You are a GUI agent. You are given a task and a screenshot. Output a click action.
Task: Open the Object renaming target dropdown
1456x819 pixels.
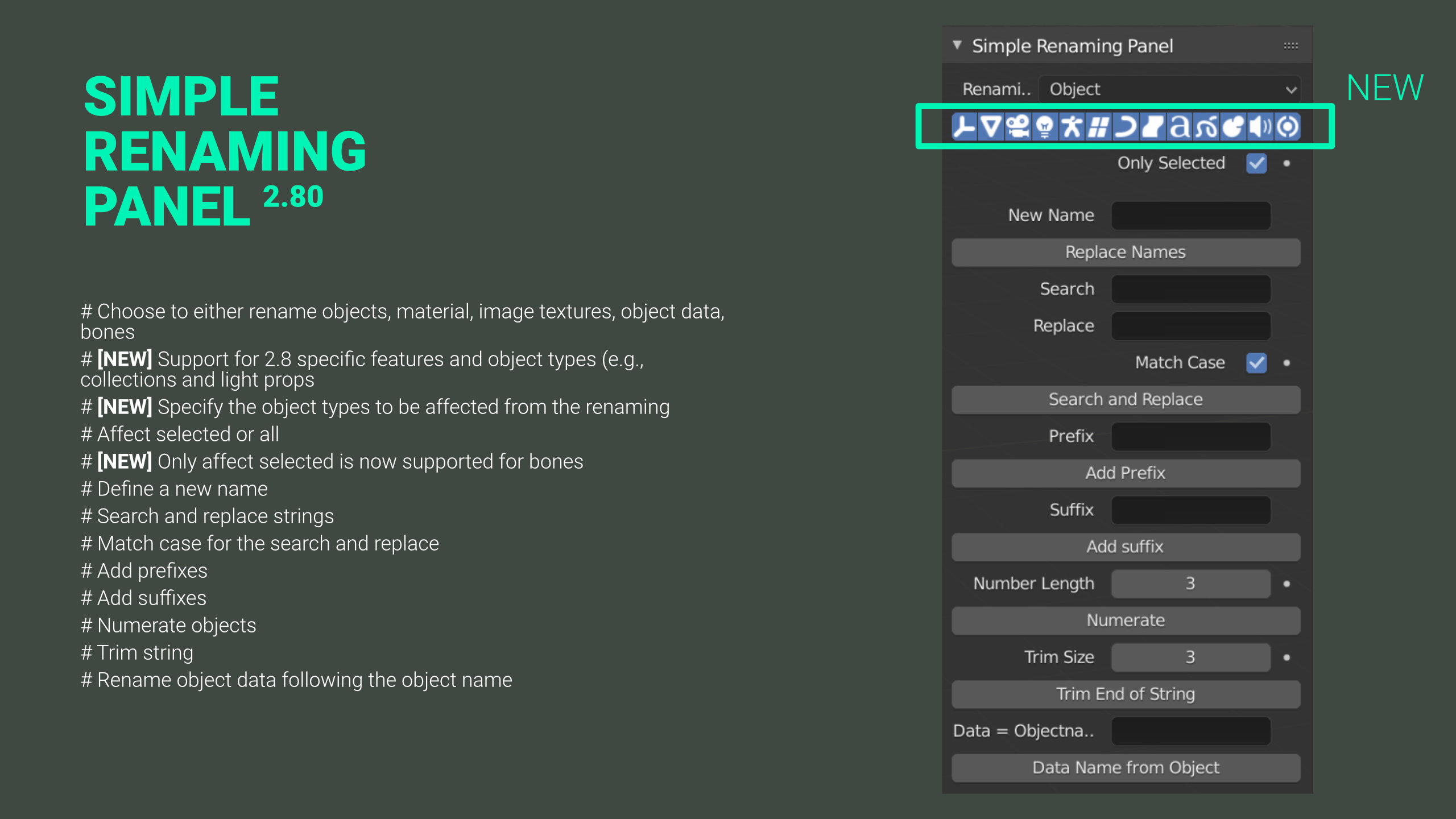point(1169,89)
